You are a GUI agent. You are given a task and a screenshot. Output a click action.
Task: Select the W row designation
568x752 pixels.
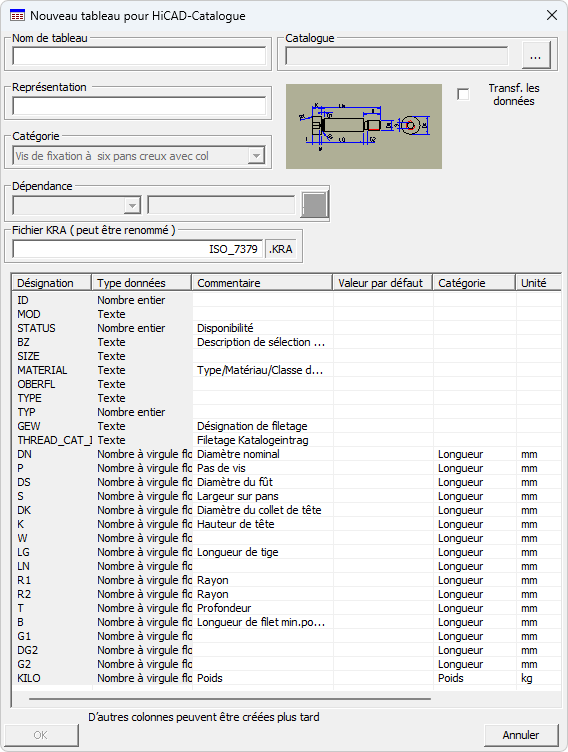pos(22,538)
